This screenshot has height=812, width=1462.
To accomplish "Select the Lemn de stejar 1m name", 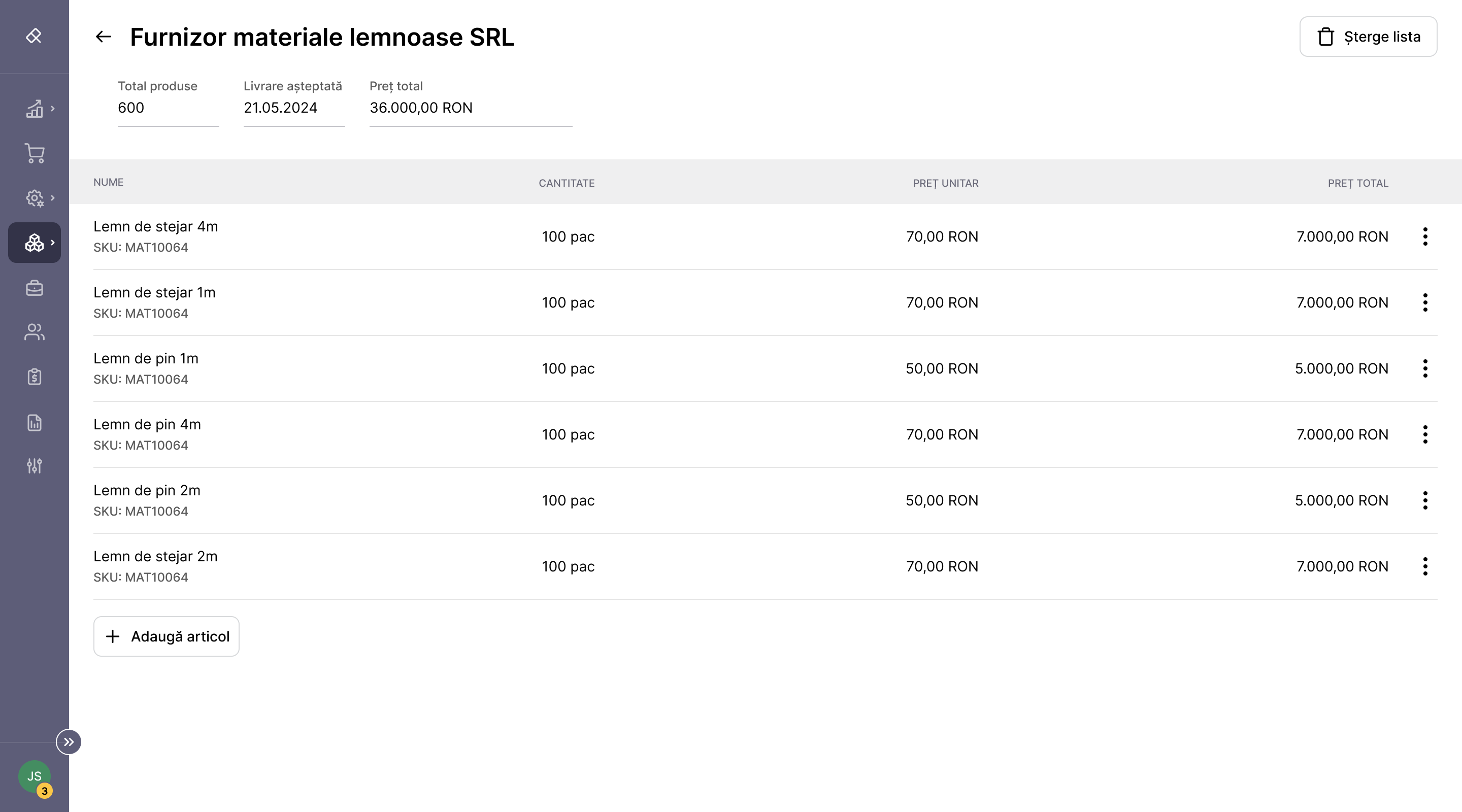I will [x=154, y=292].
